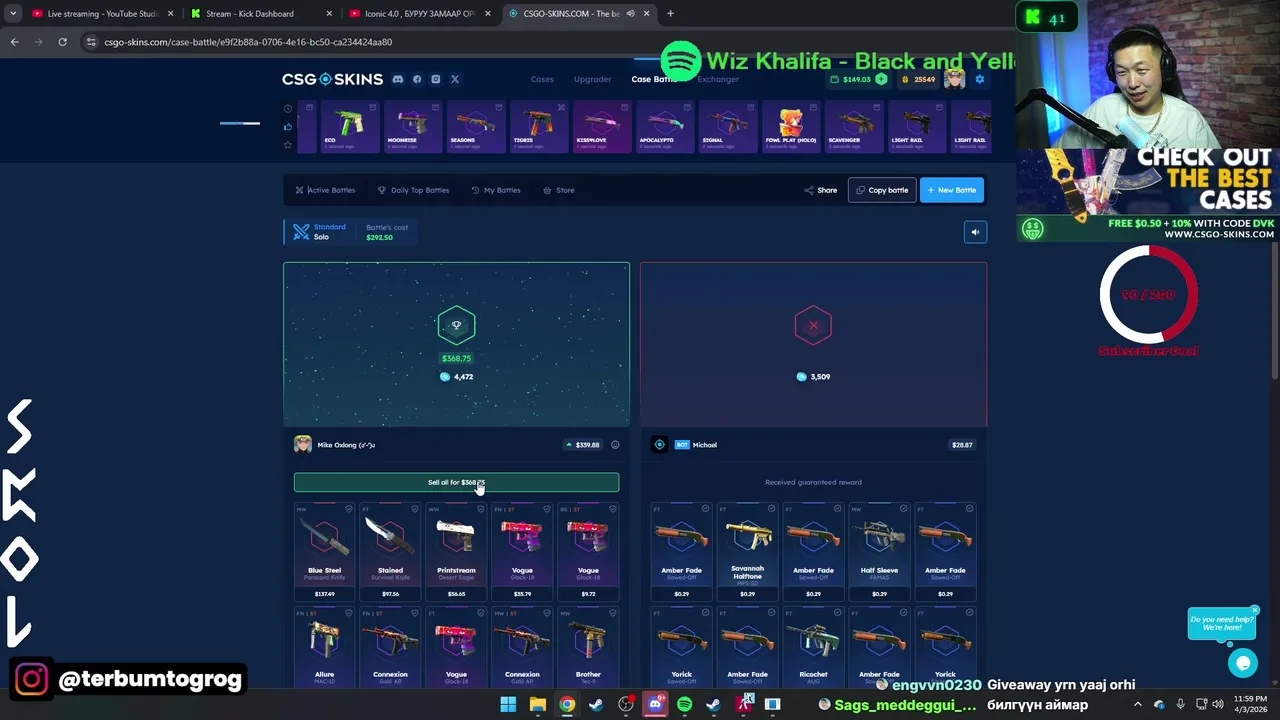Open the 11:59 PM taskbar clock

coord(1249,704)
